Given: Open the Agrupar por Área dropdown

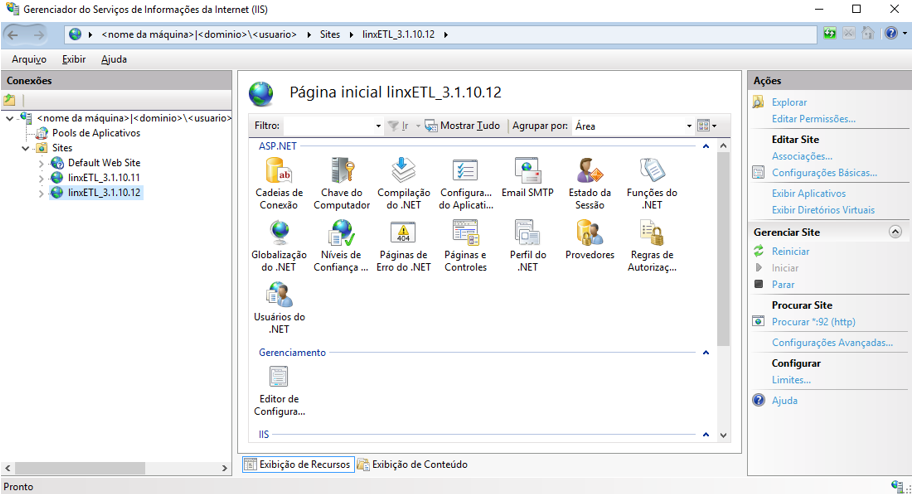Looking at the screenshot, I should point(689,126).
